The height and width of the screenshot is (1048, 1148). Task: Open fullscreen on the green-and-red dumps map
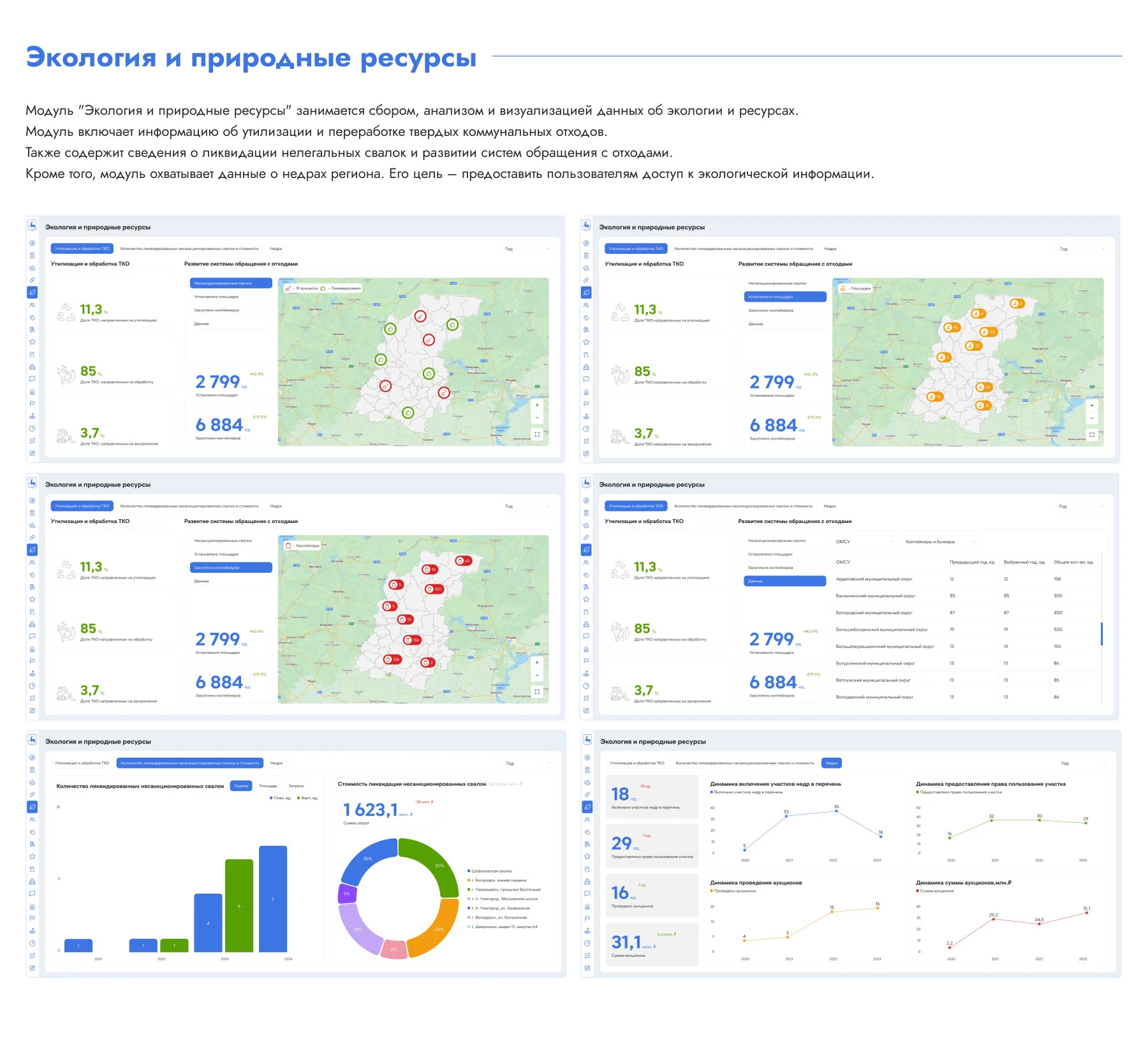(x=537, y=434)
